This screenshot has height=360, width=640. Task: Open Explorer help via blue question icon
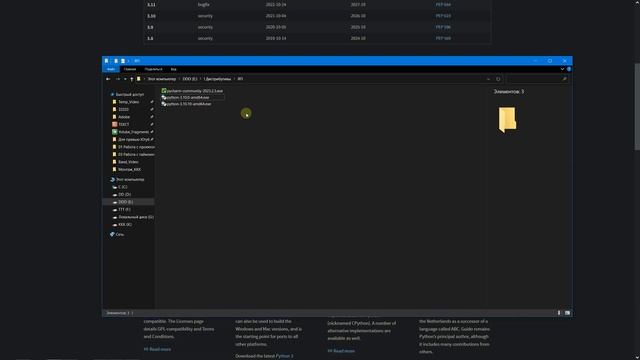coord(569,69)
